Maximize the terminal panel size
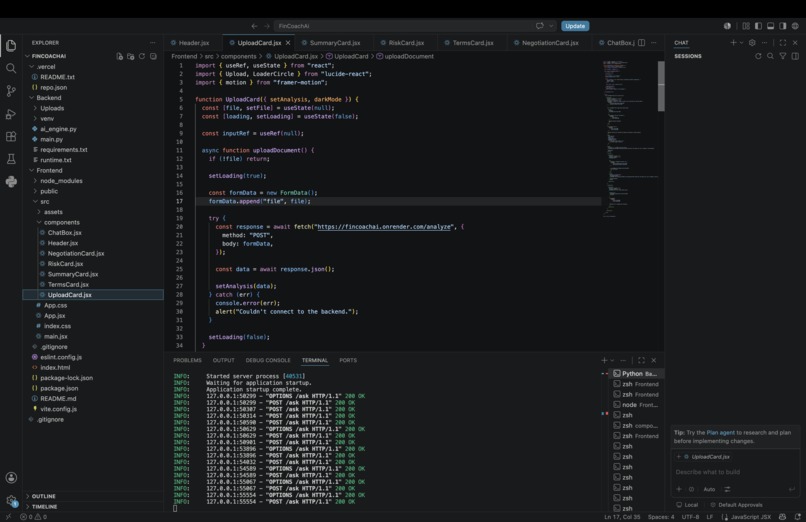This screenshot has height=522, width=806. click(x=641, y=360)
